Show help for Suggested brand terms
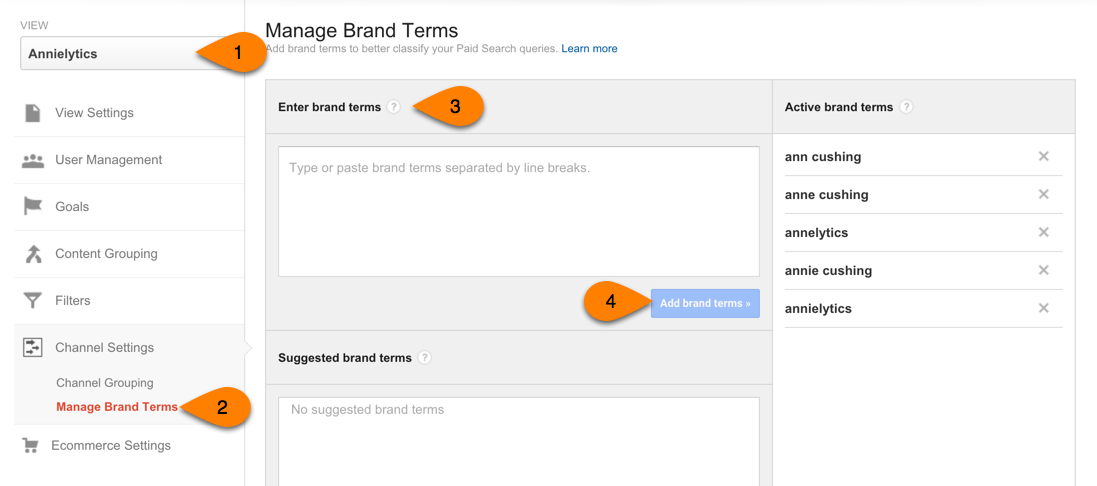The height and width of the screenshot is (486, 1097). coord(425,358)
